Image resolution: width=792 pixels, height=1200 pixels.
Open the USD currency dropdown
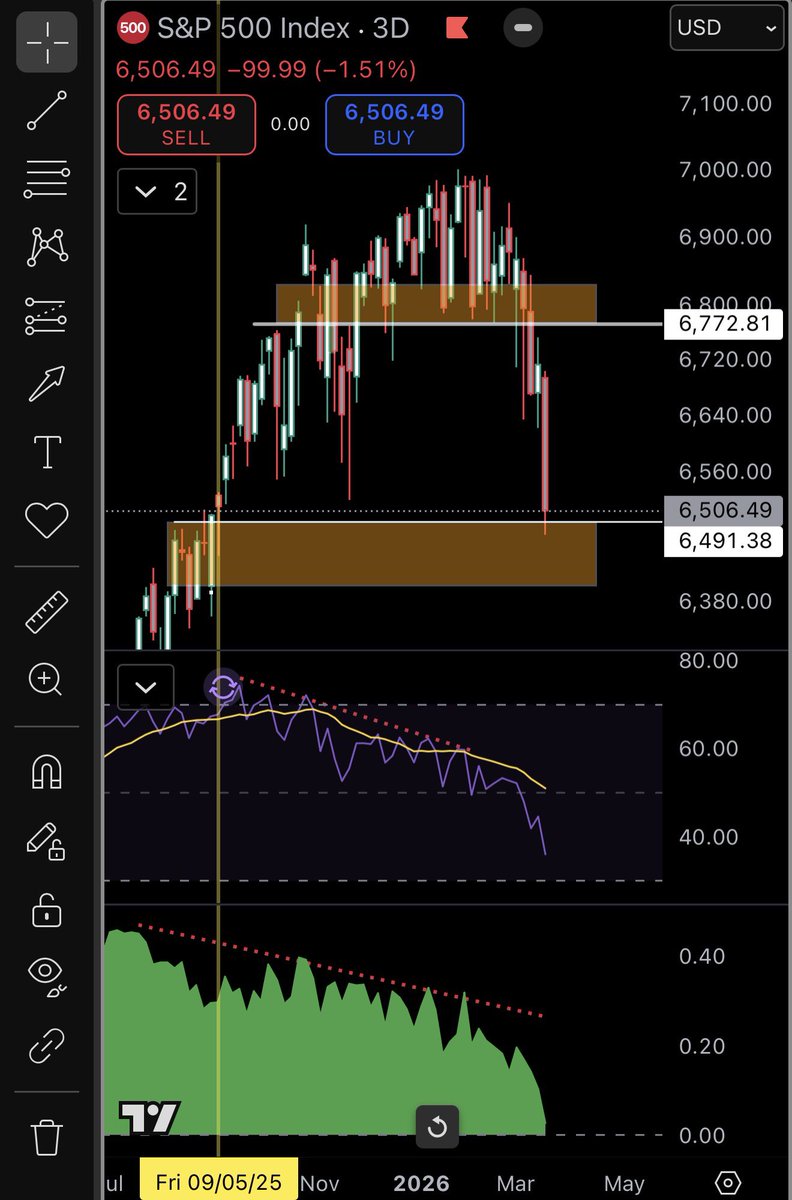click(x=726, y=28)
